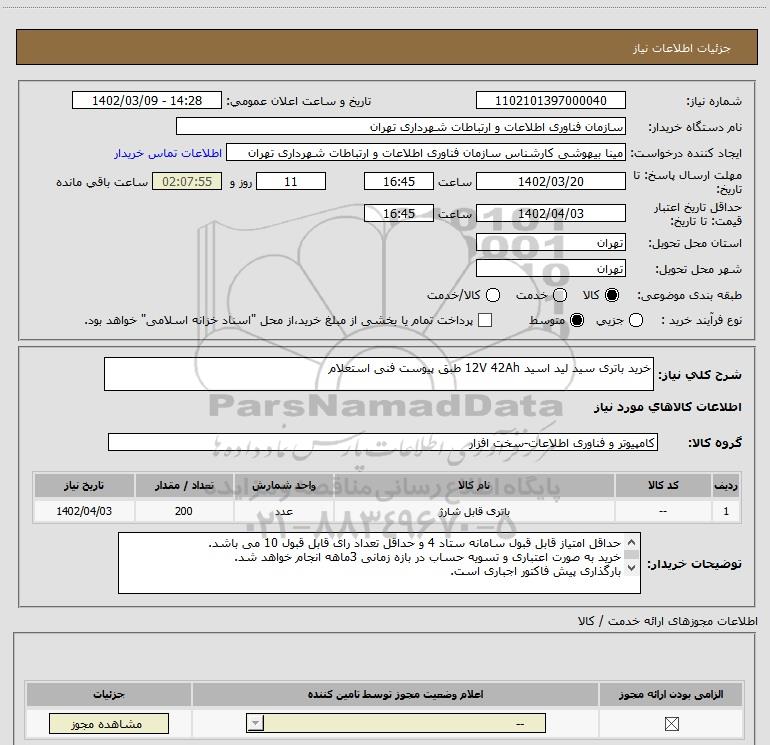This screenshot has width=770, height=745.
Task: Click the buyer notes scroll down arrow
Action: (632, 568)
